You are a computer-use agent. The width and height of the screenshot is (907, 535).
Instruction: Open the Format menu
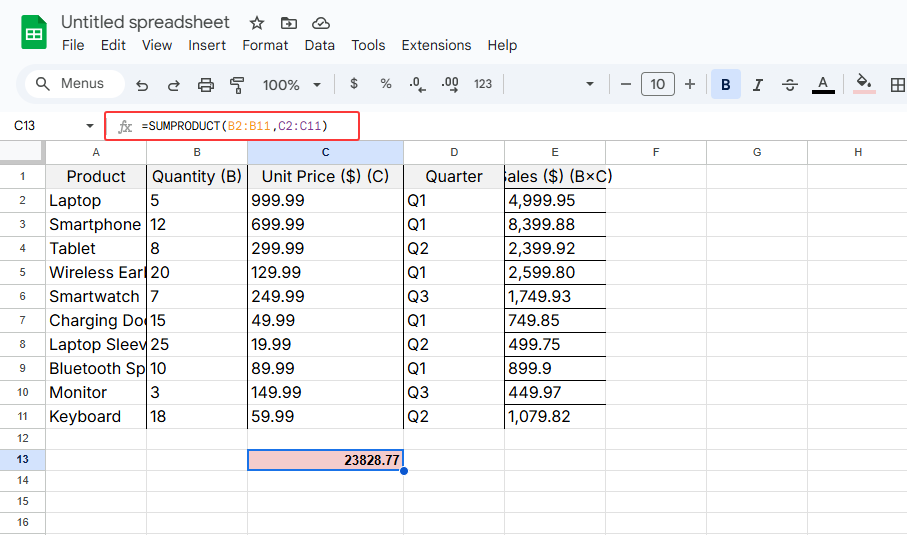[x=265, y=45]
